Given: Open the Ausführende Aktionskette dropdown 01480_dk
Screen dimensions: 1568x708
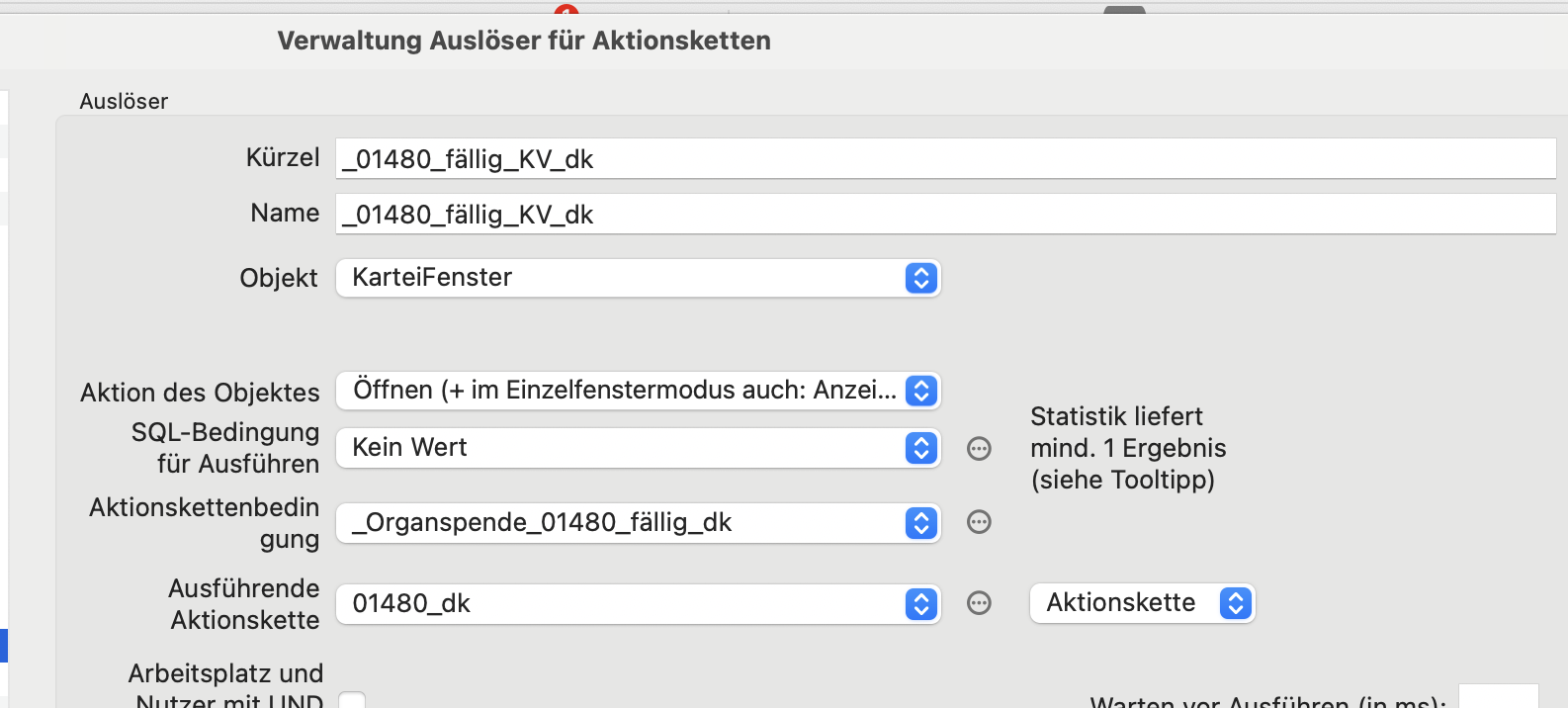Looking at the screenshot, I should pyautogui.click(x=638, y=604).
